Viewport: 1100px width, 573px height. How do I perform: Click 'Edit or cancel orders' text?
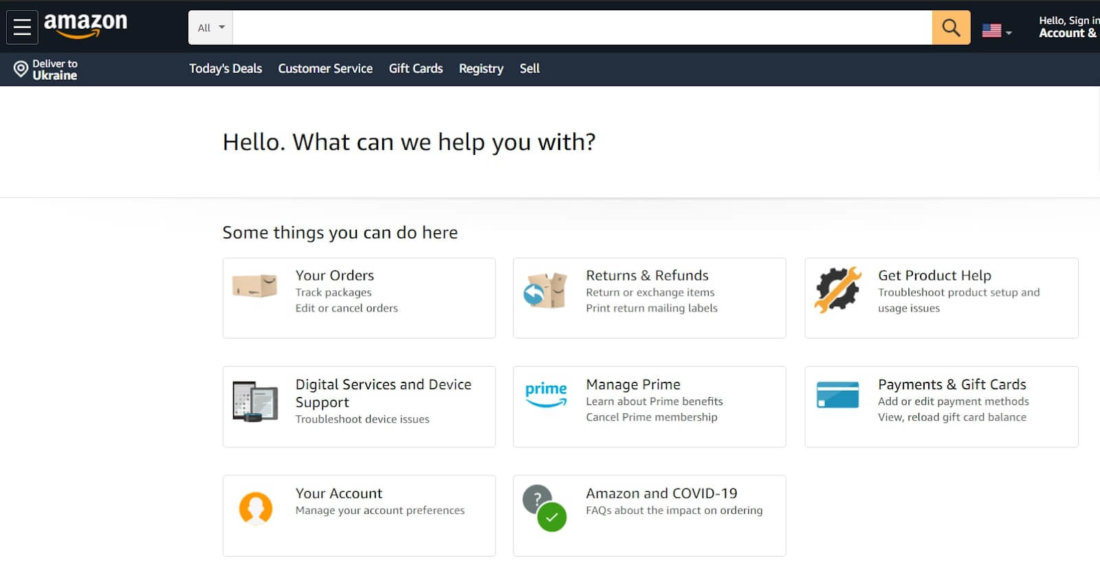tap(347, 308)
